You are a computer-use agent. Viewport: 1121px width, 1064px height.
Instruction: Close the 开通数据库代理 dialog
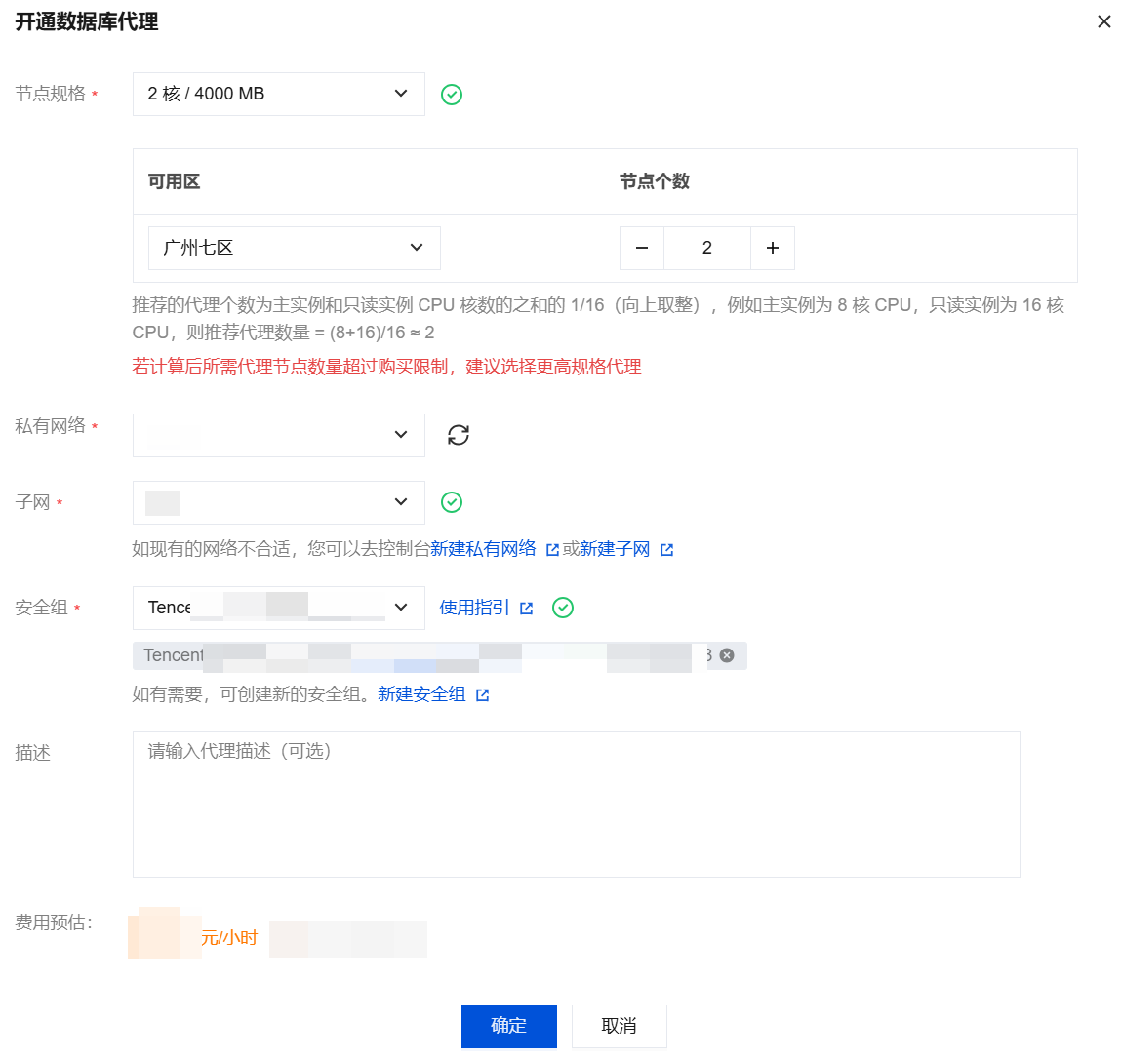coord(1103,22)
